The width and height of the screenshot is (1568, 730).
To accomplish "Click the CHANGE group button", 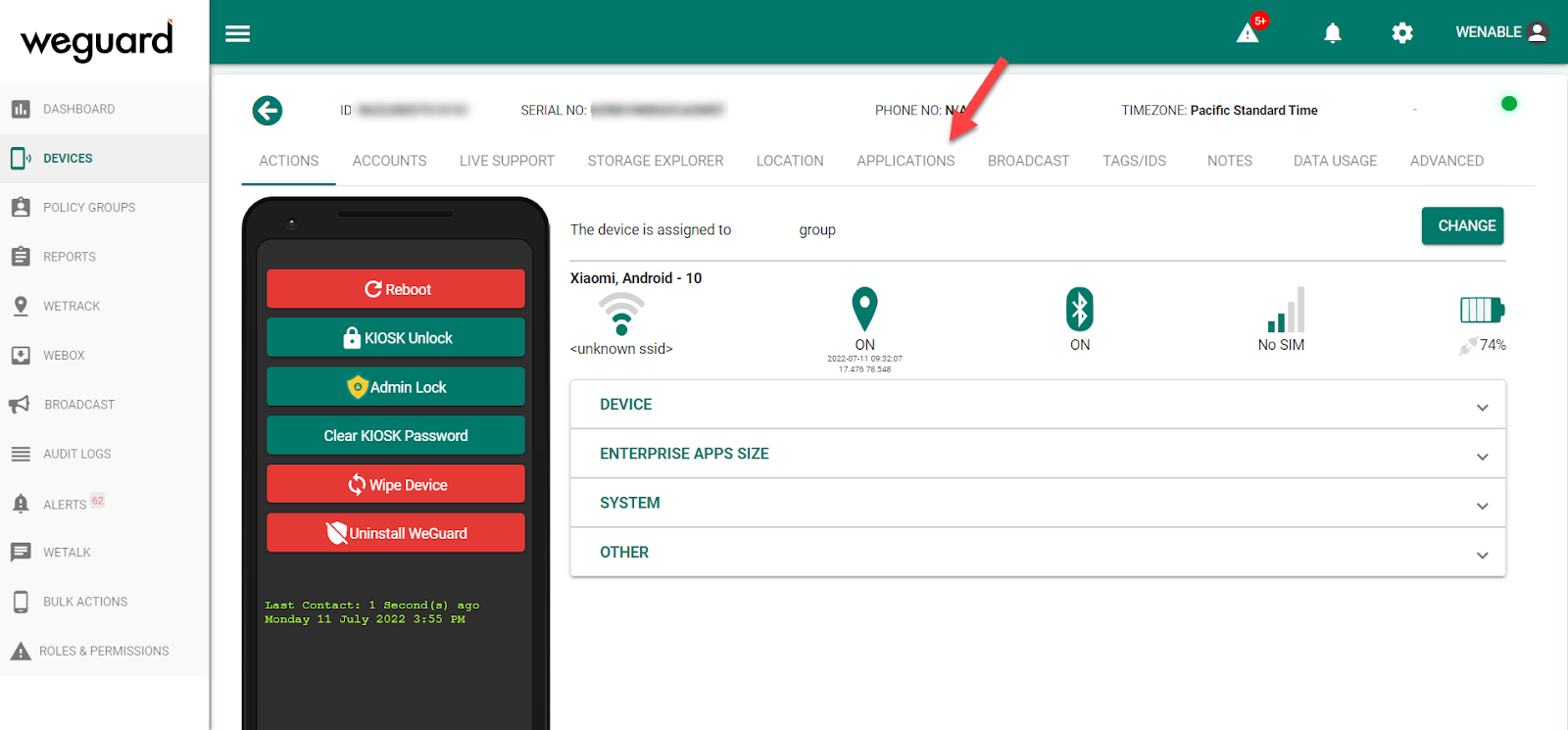I will (x=1463, y=225).
